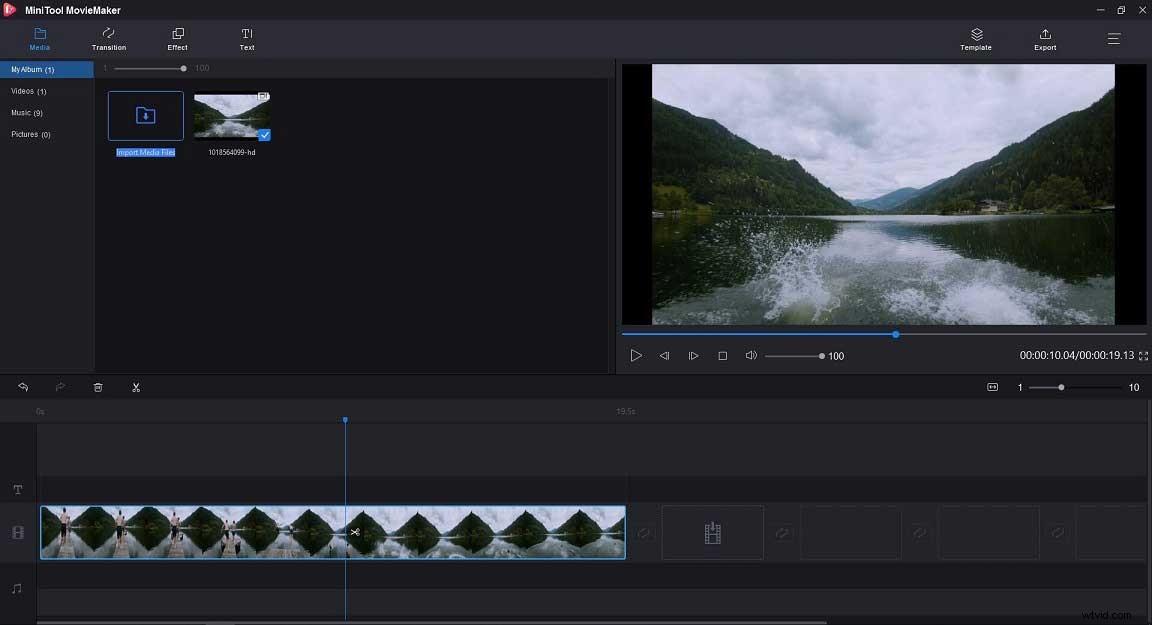Open the Effect tab
Screen dimensions: 1152x625
pos(177,40)
